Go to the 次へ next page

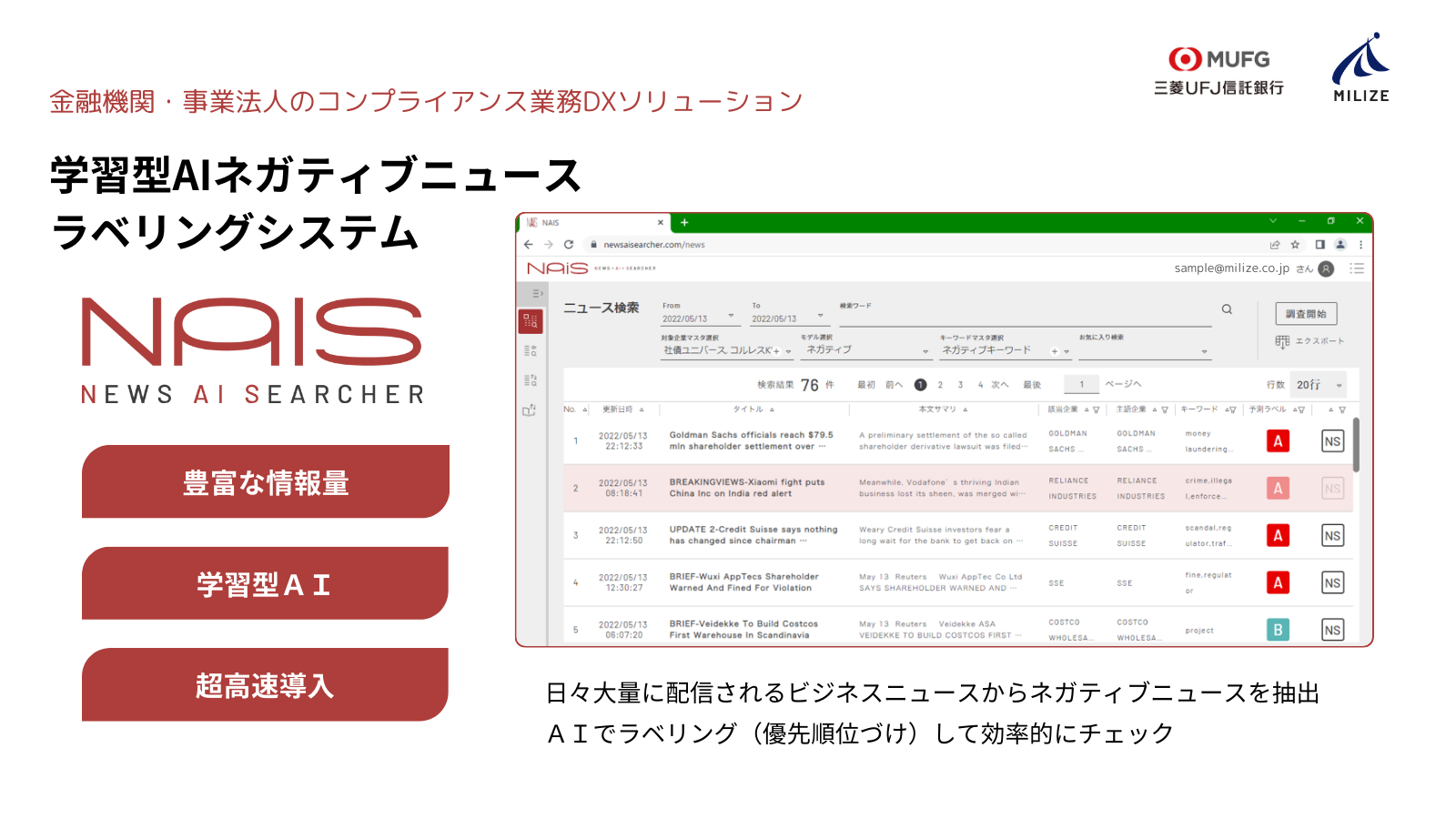click(x=1000, y=385)
